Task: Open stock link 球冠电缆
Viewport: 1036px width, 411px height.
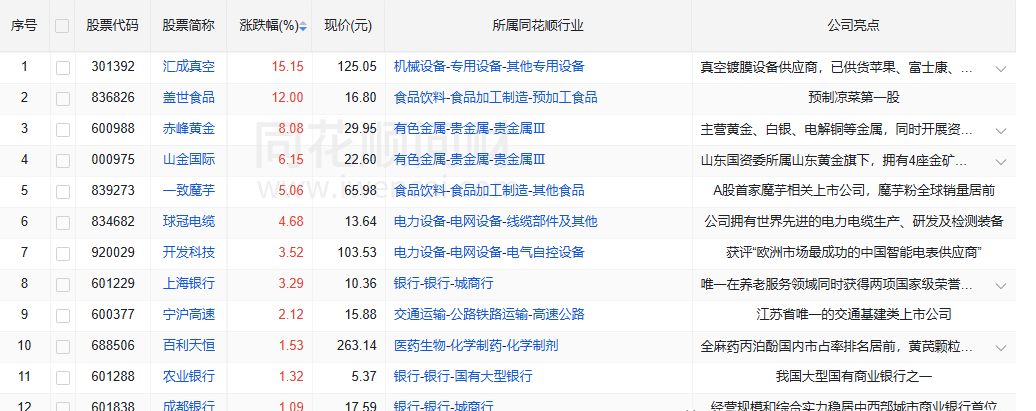Action: click(x=189, y=221)
